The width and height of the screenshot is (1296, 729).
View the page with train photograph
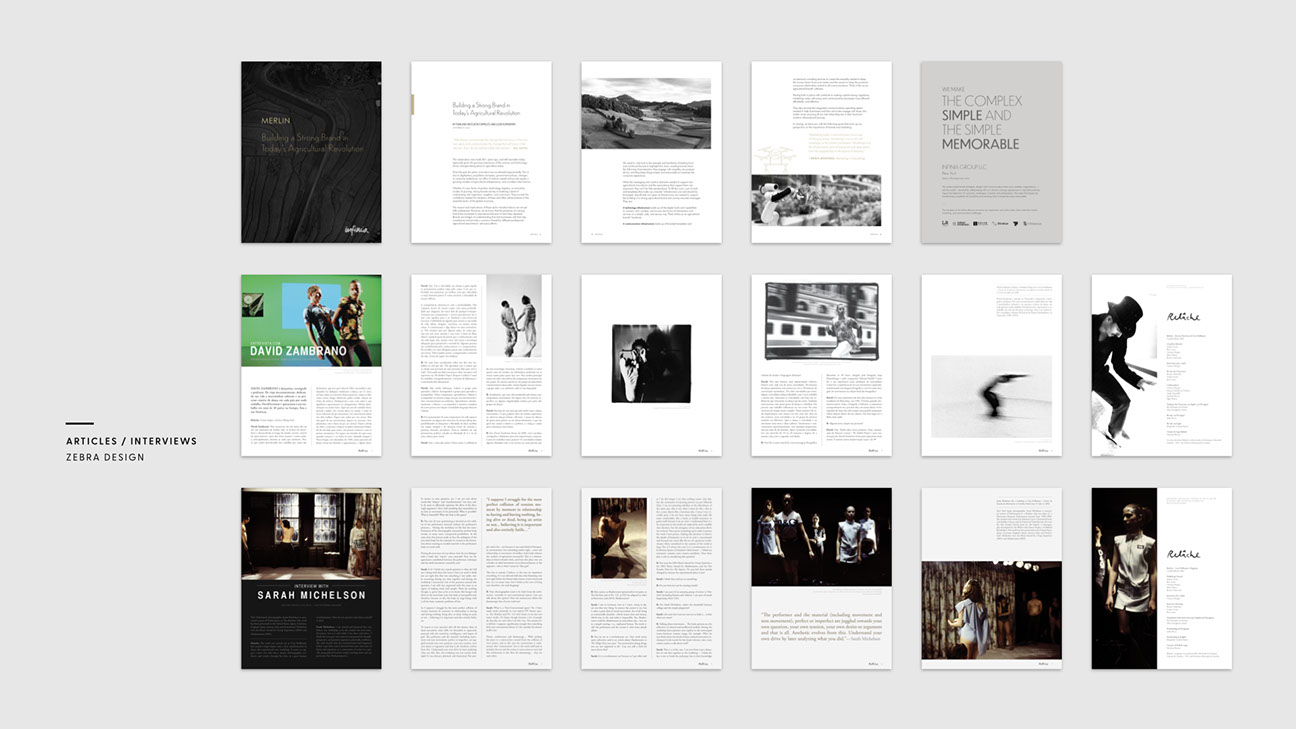click(x=821, y=366)
